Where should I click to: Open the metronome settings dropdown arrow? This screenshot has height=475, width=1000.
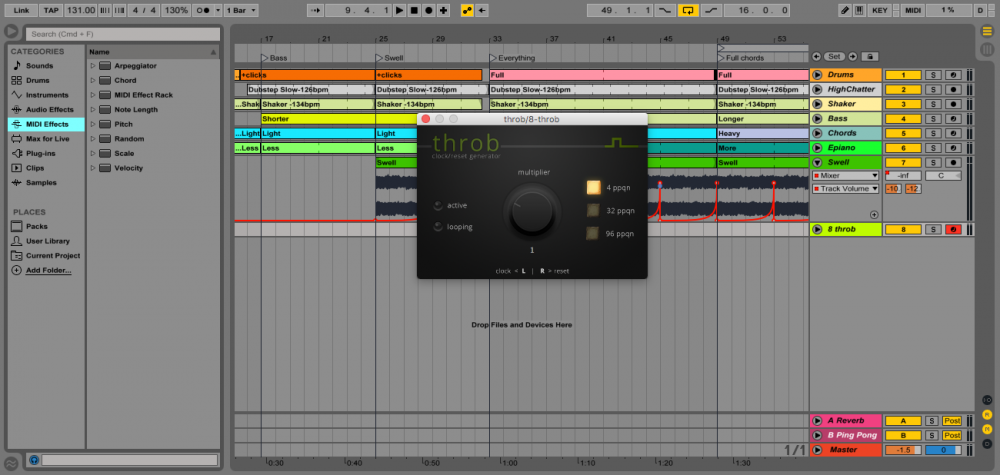click(x=218, y=10)
